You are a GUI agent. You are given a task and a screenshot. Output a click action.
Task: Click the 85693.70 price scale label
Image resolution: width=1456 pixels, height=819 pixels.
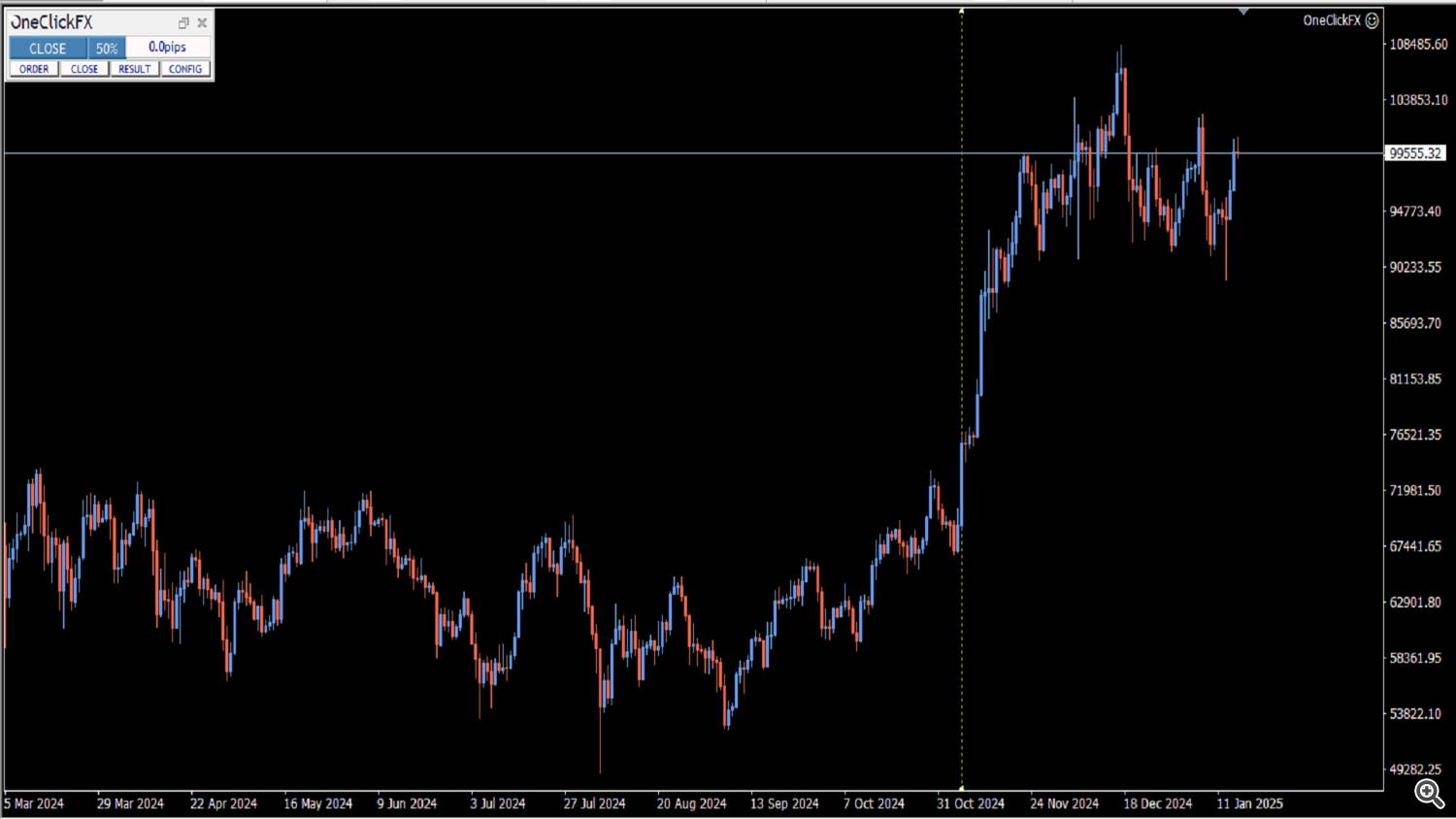coord(1415,323)
